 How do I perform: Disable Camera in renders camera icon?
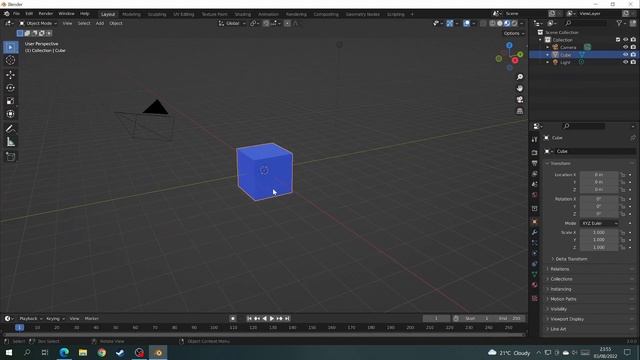pos(633,47)
